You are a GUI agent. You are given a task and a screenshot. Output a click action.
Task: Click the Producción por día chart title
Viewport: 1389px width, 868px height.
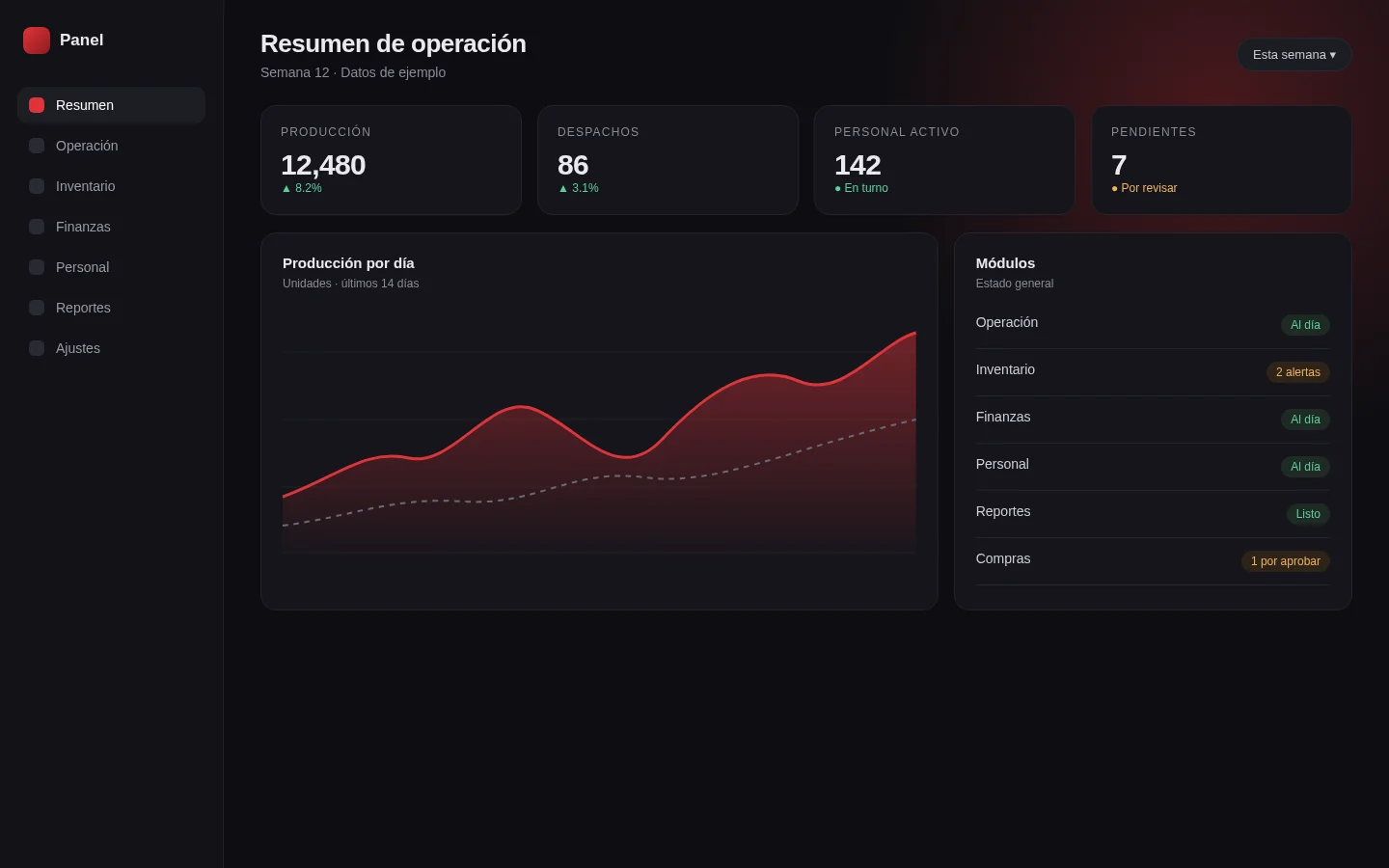[348, 263]
